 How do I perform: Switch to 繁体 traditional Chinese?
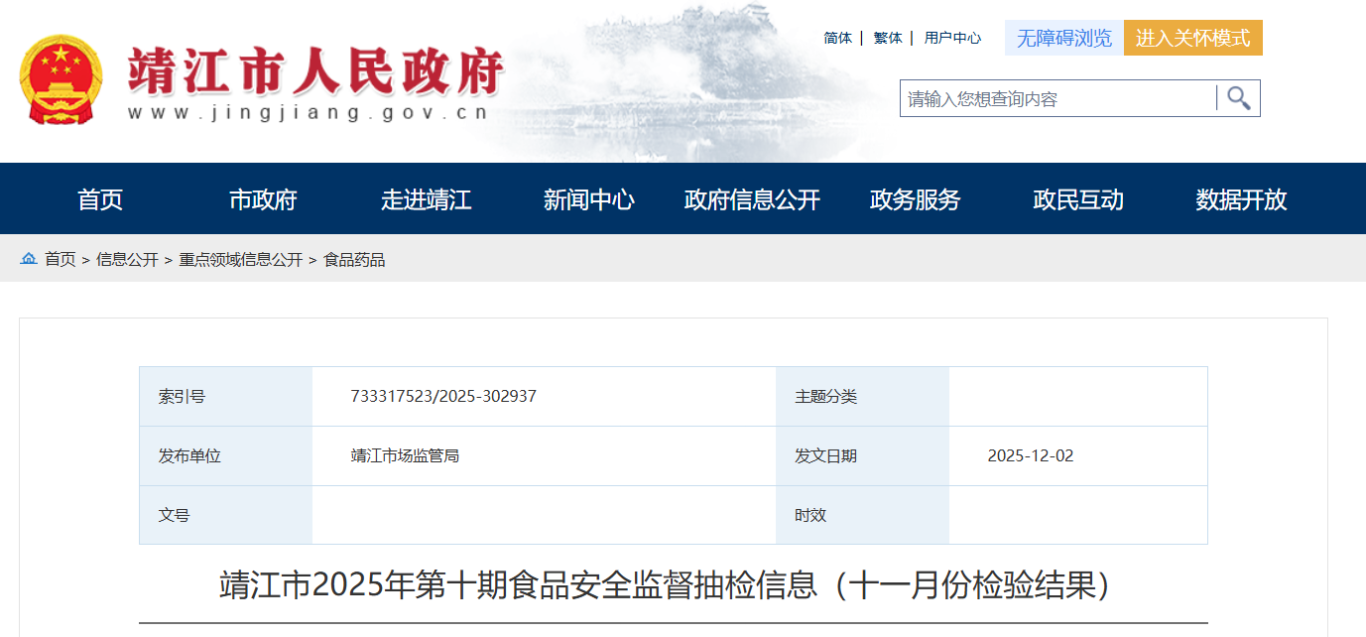coord(887,38)
